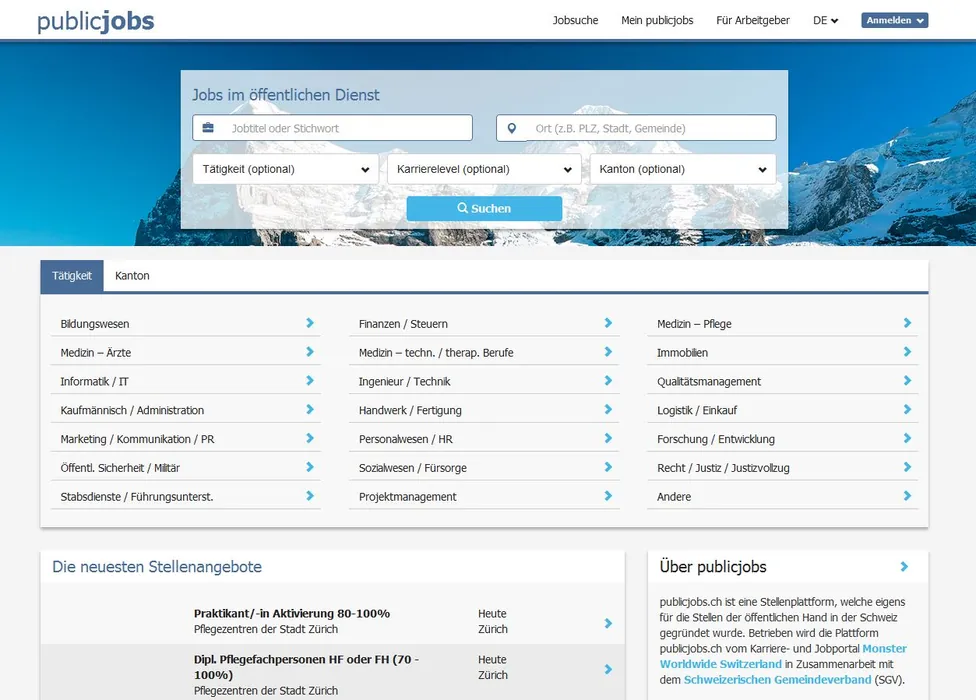Focus the Jobtitel oder Stichwort input field

pos(332,128)
